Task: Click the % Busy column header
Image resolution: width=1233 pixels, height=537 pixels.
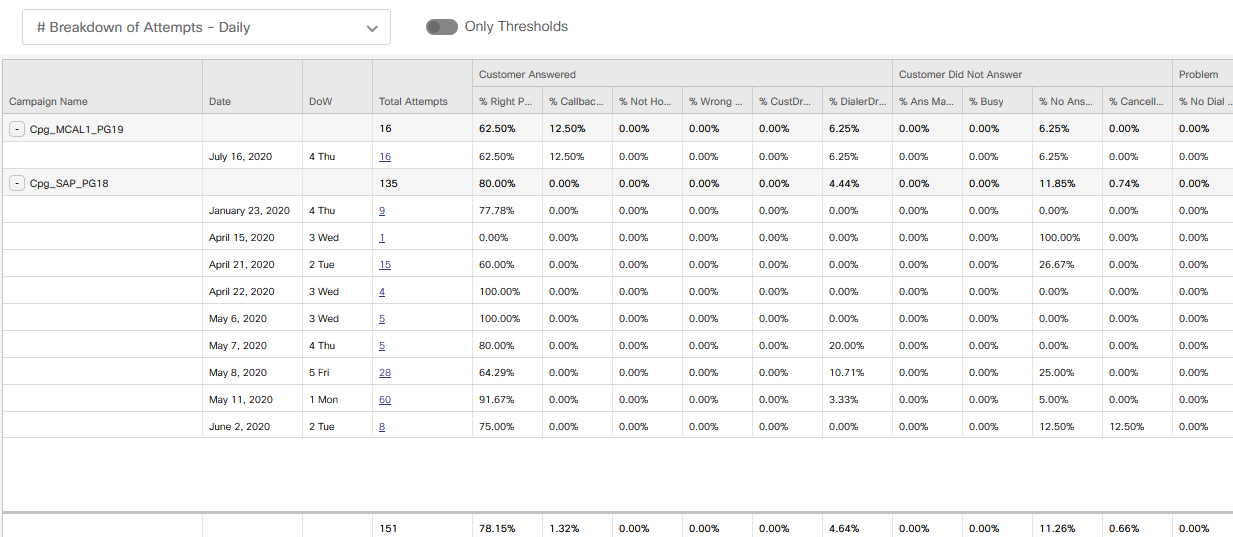Action: tap(985, 101)
